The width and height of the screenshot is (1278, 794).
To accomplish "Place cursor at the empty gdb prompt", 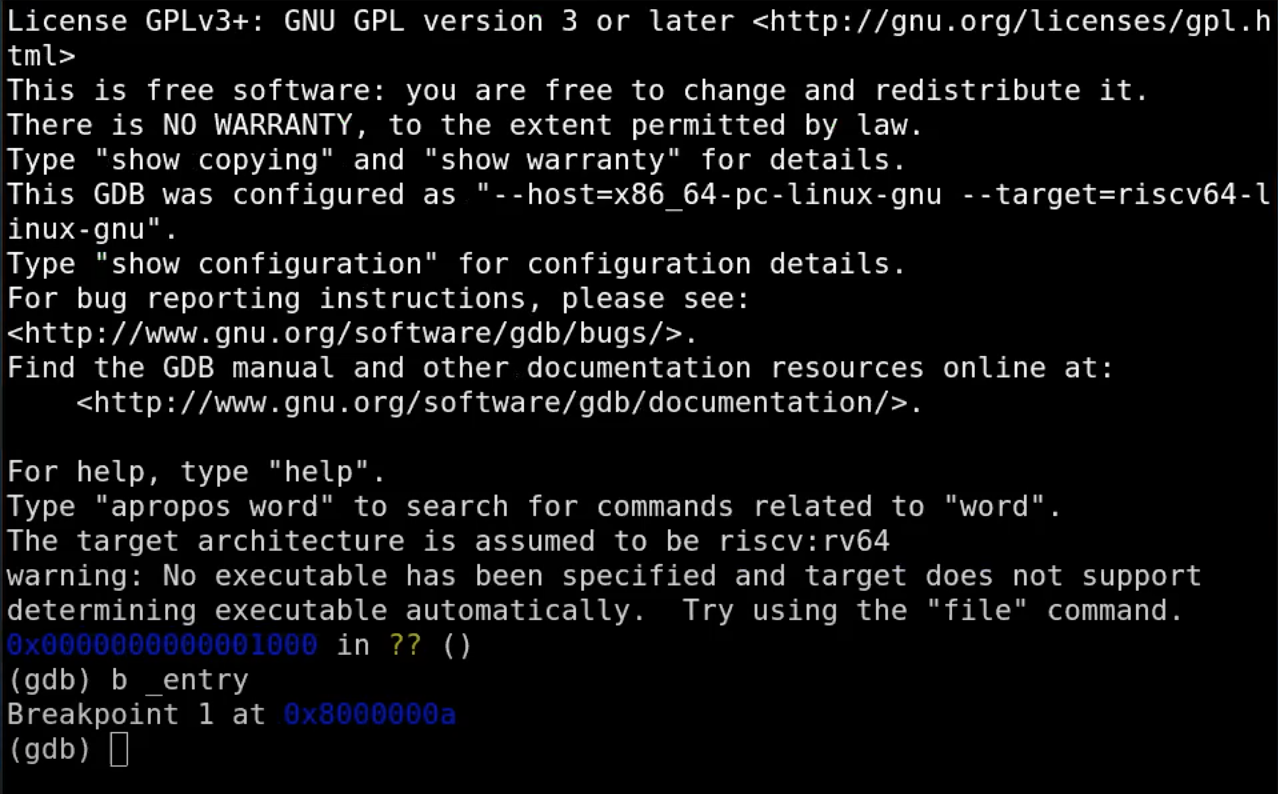I will [x=119, y=749].
